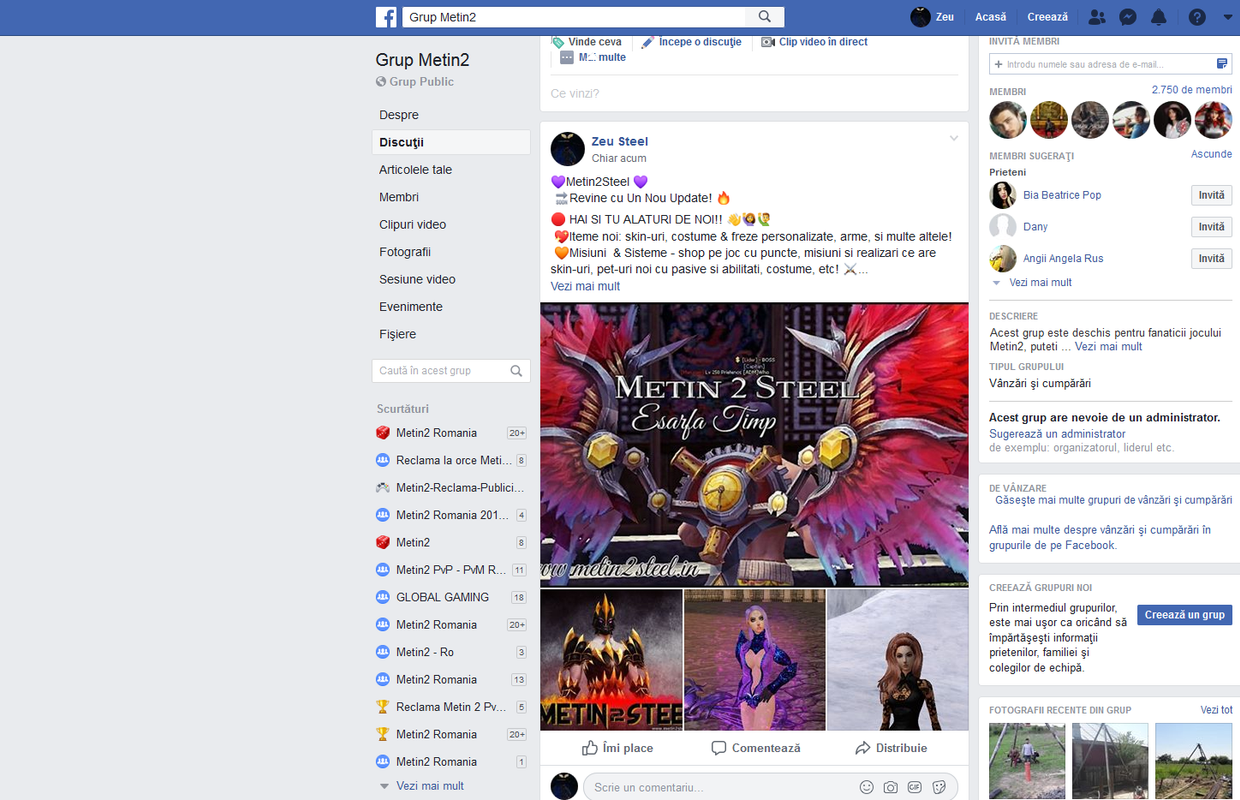This screenshot has width=1240, height=800.
Task: Open the armored character Metin2Steel thumbnail
Action: (x=611, y=660)
